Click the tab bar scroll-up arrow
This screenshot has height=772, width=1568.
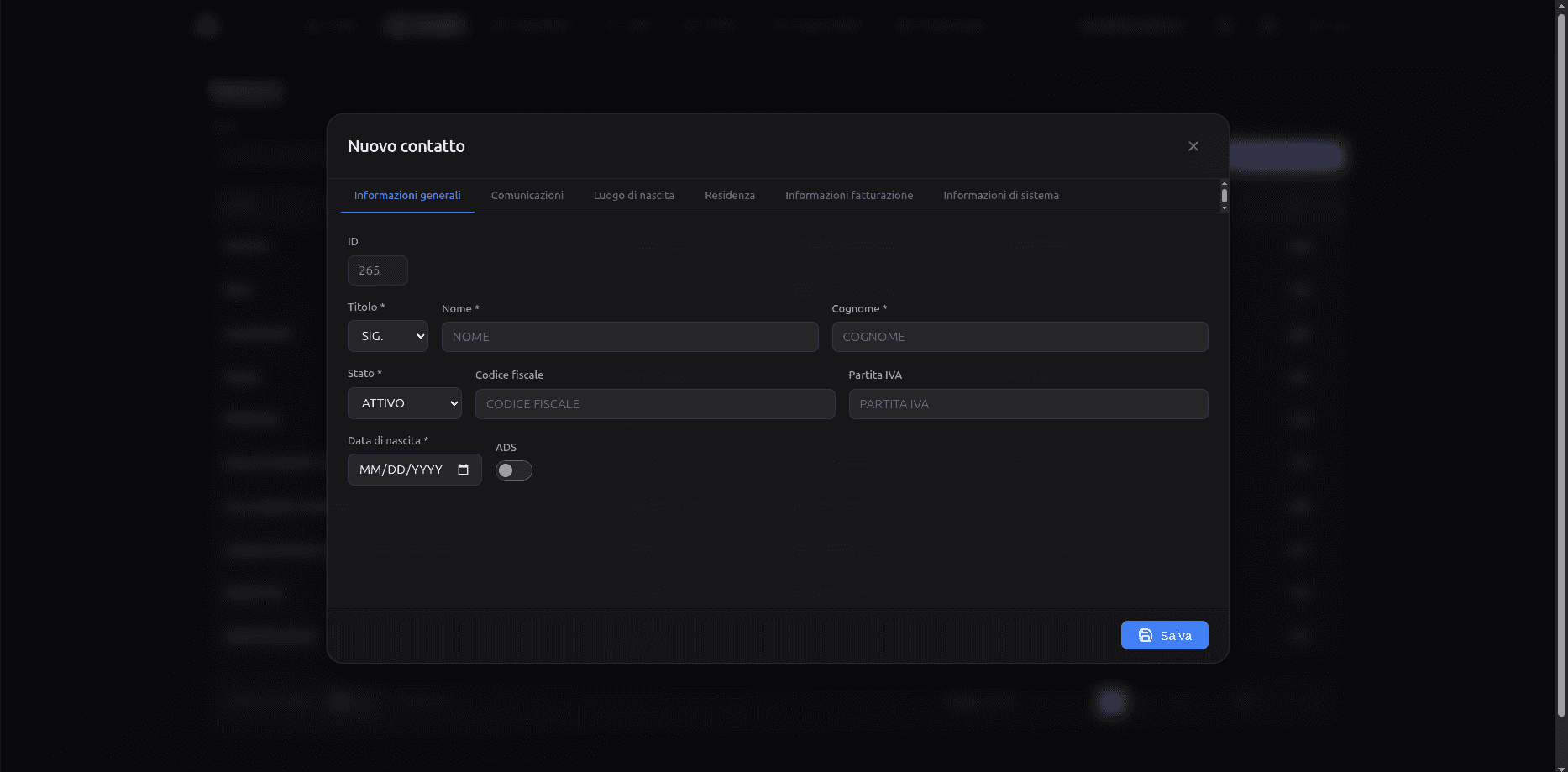click(1224, 183)
